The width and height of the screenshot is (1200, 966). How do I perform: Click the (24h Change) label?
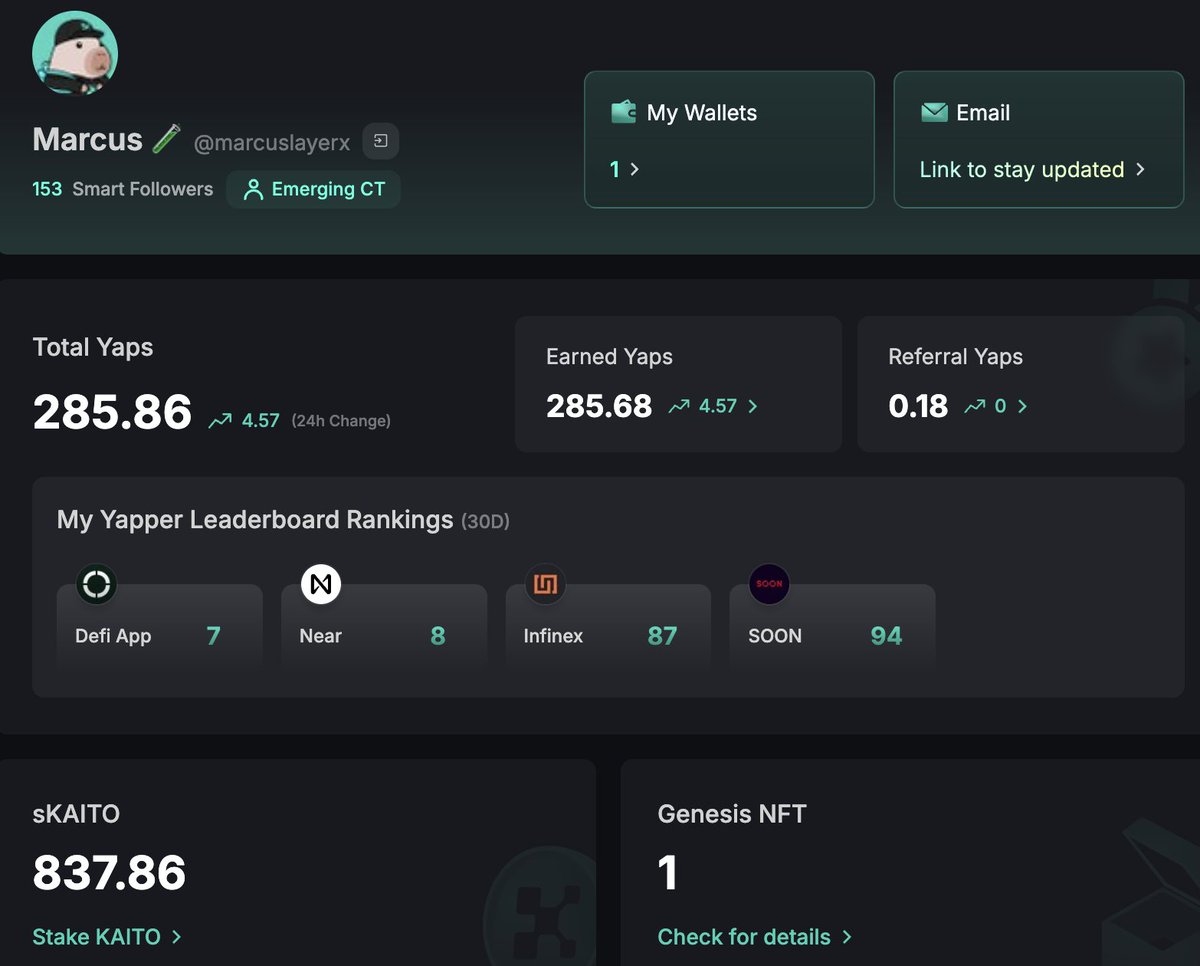tap(341, 421)
